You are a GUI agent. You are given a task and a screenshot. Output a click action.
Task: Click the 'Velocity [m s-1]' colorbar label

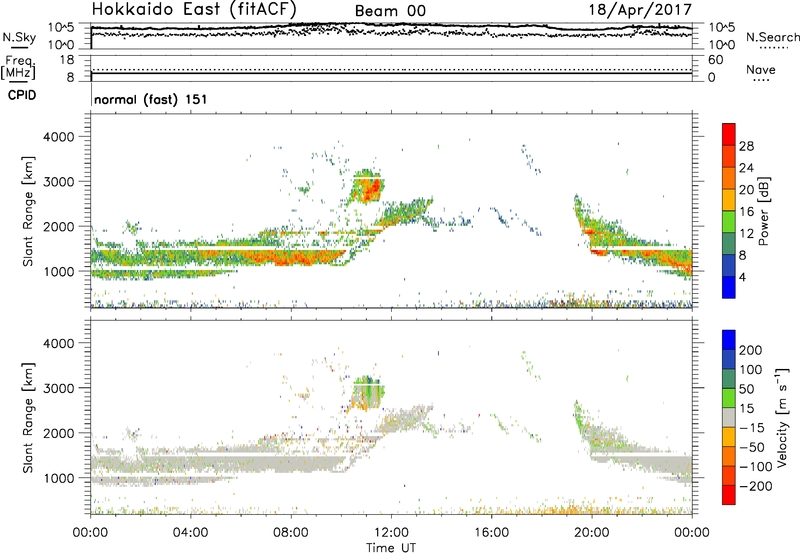[x=782, y=417]
